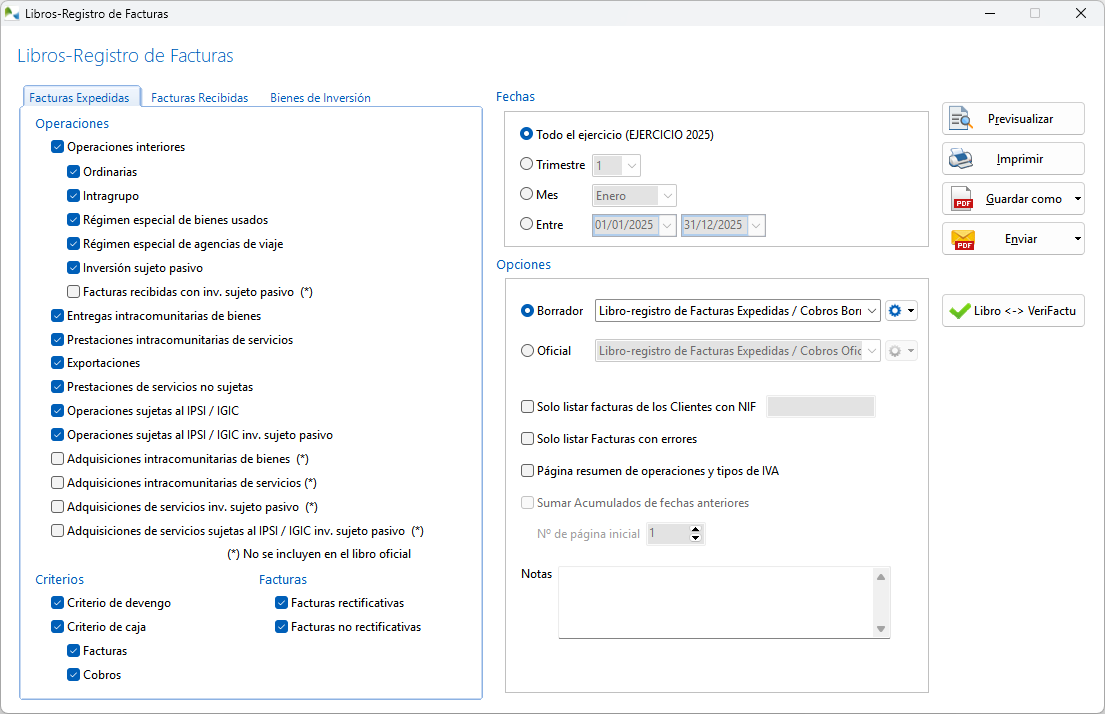
Task: Open the Bienes de Inversión tab
Action: 320,98
